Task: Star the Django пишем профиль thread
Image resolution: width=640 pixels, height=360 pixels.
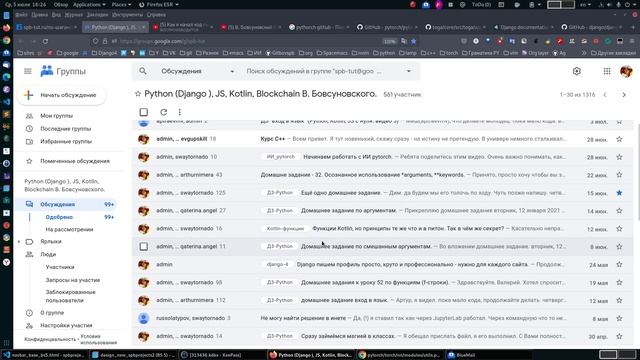Action: [x=619, y=264]
